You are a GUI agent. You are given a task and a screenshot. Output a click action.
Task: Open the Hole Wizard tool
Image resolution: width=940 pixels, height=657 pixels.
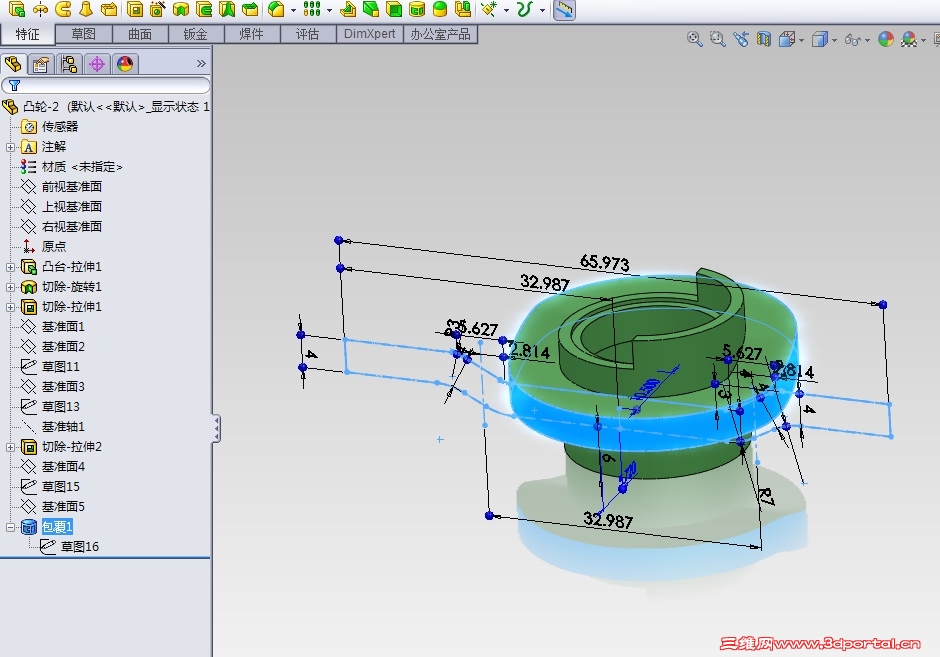point(158,8)
